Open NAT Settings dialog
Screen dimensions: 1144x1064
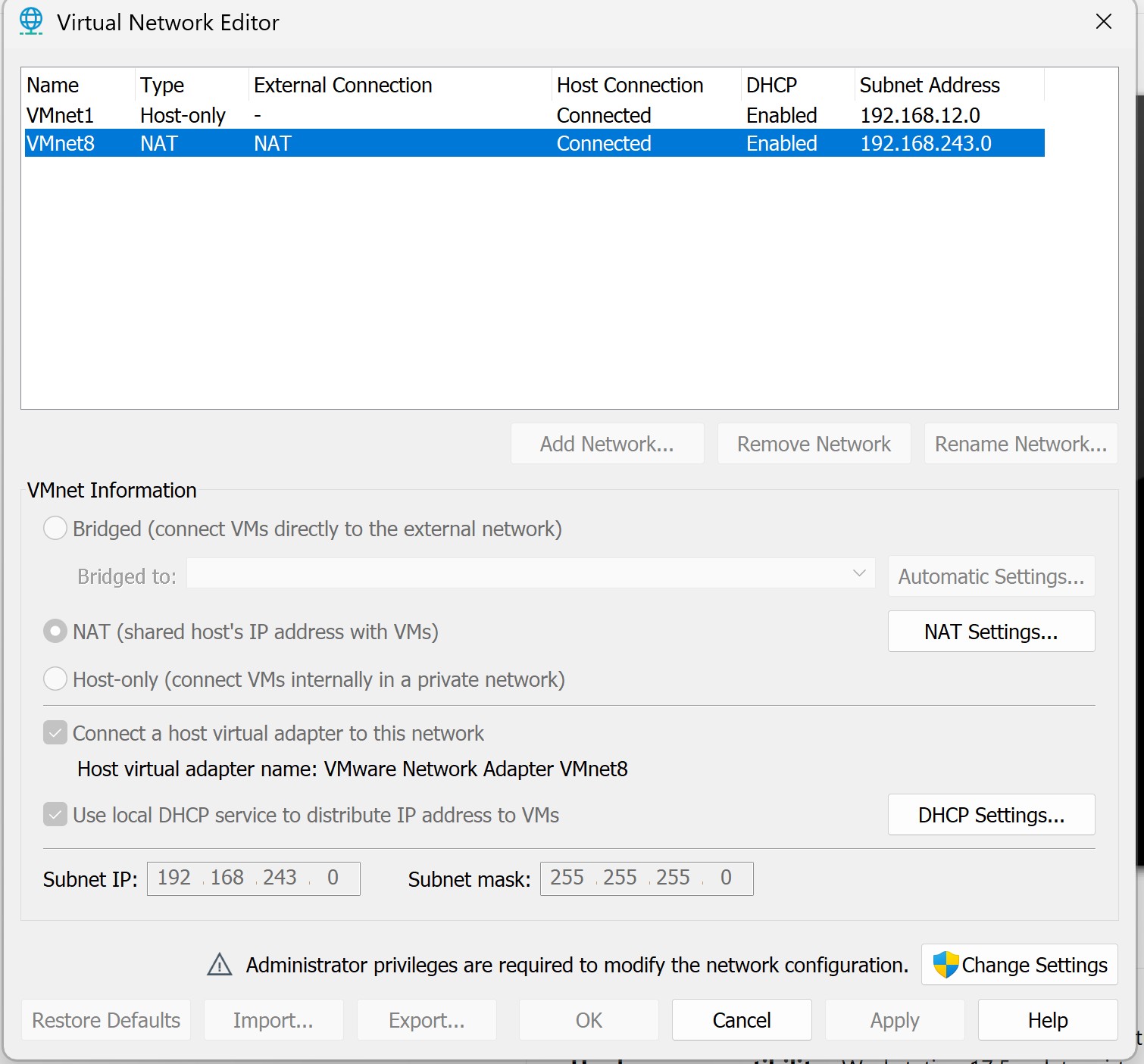pos(990,632)
